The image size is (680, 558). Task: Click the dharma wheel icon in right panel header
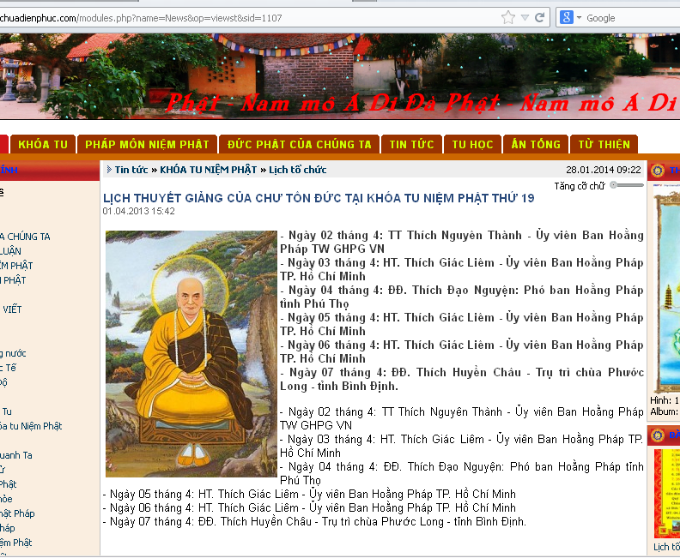coord(657,170)
